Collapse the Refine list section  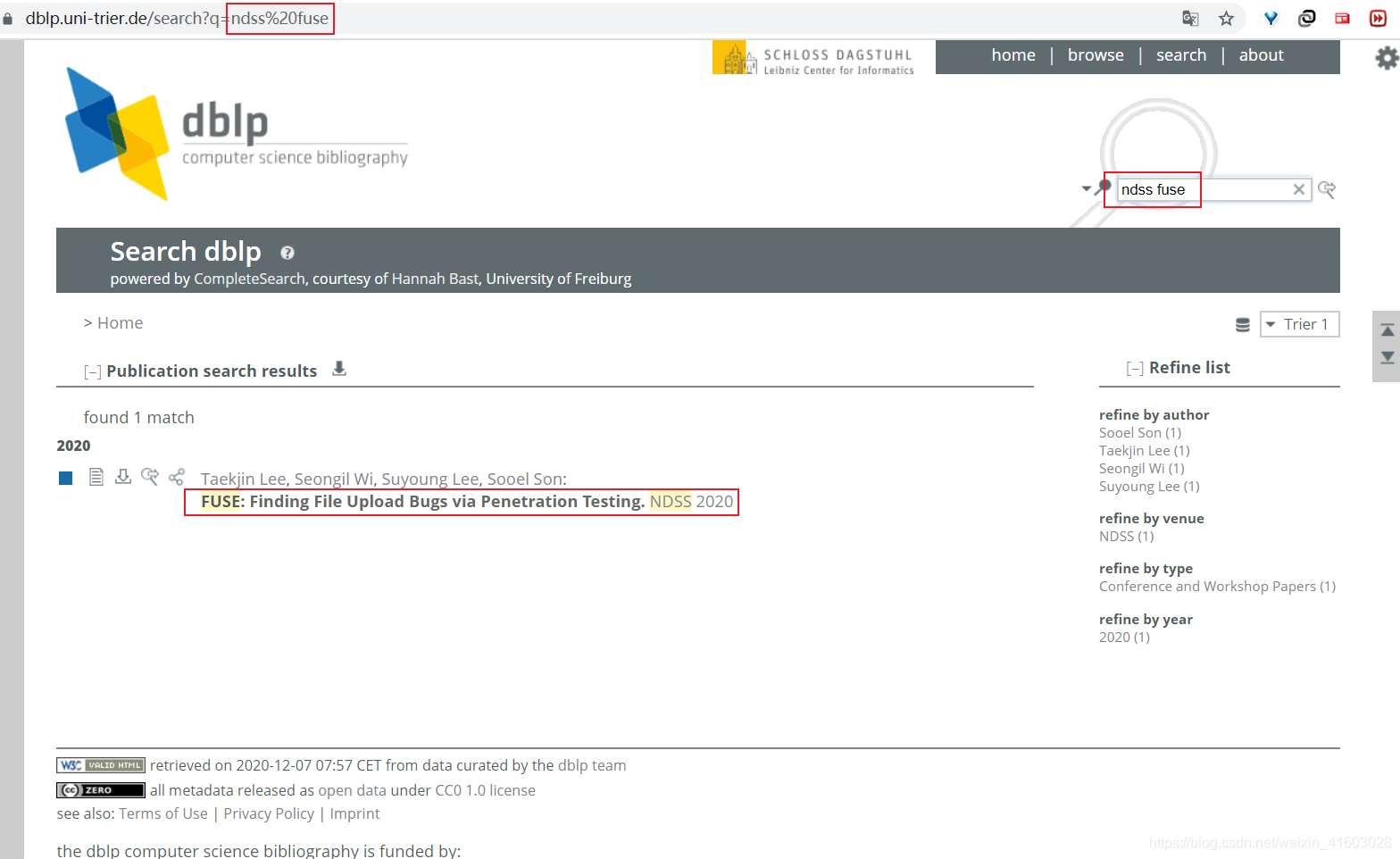[x=1135, y=368]
